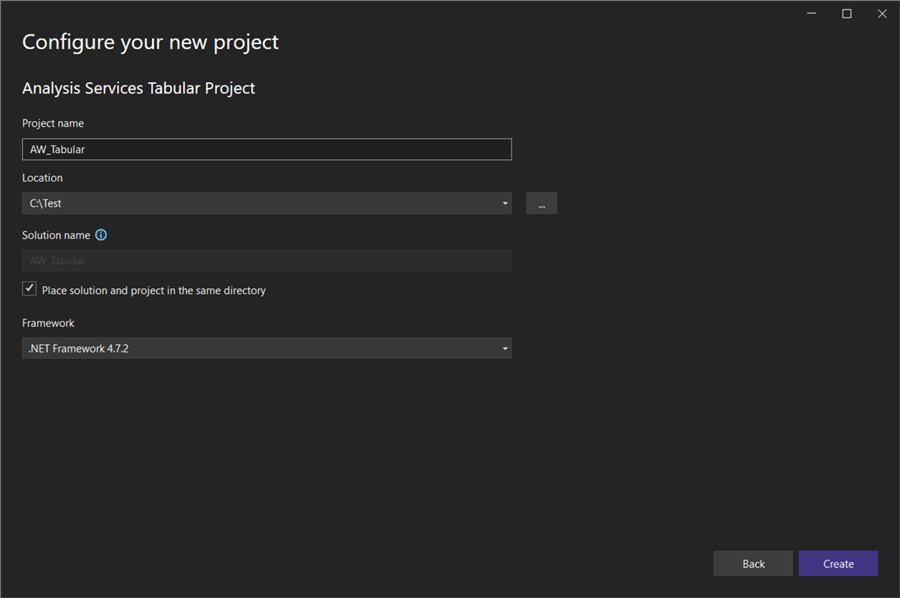Close the Configure your new project dialog
Viewport: 900px width, 598px height.
click(882, 14)
